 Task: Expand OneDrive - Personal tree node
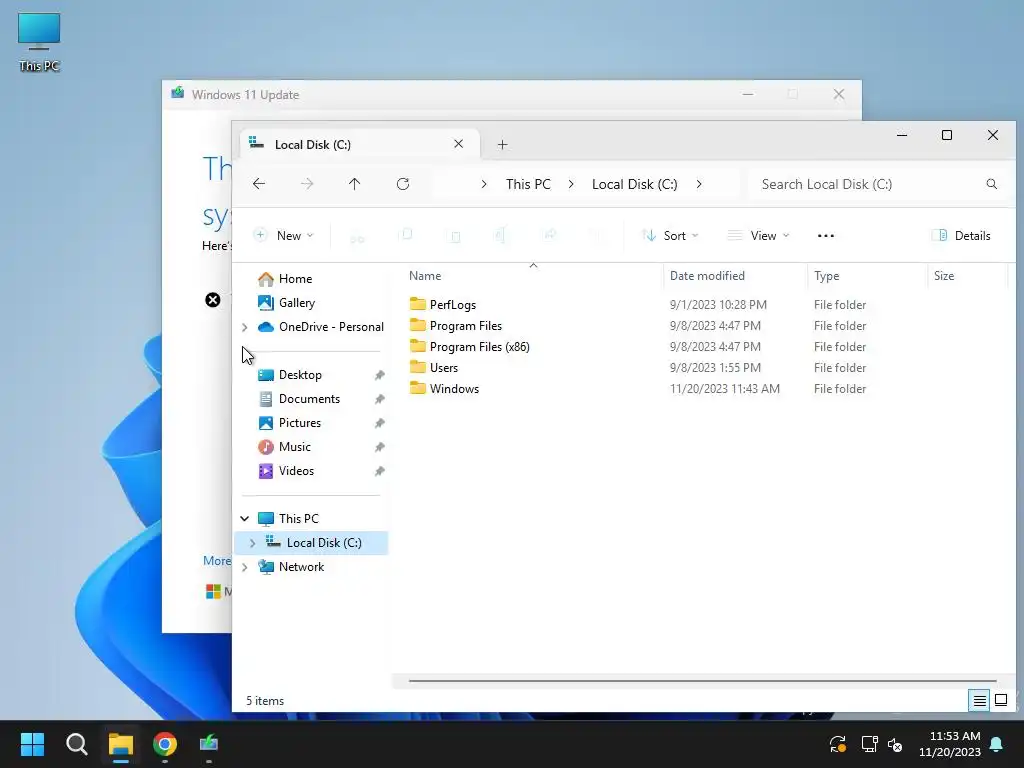pos(245,327)
